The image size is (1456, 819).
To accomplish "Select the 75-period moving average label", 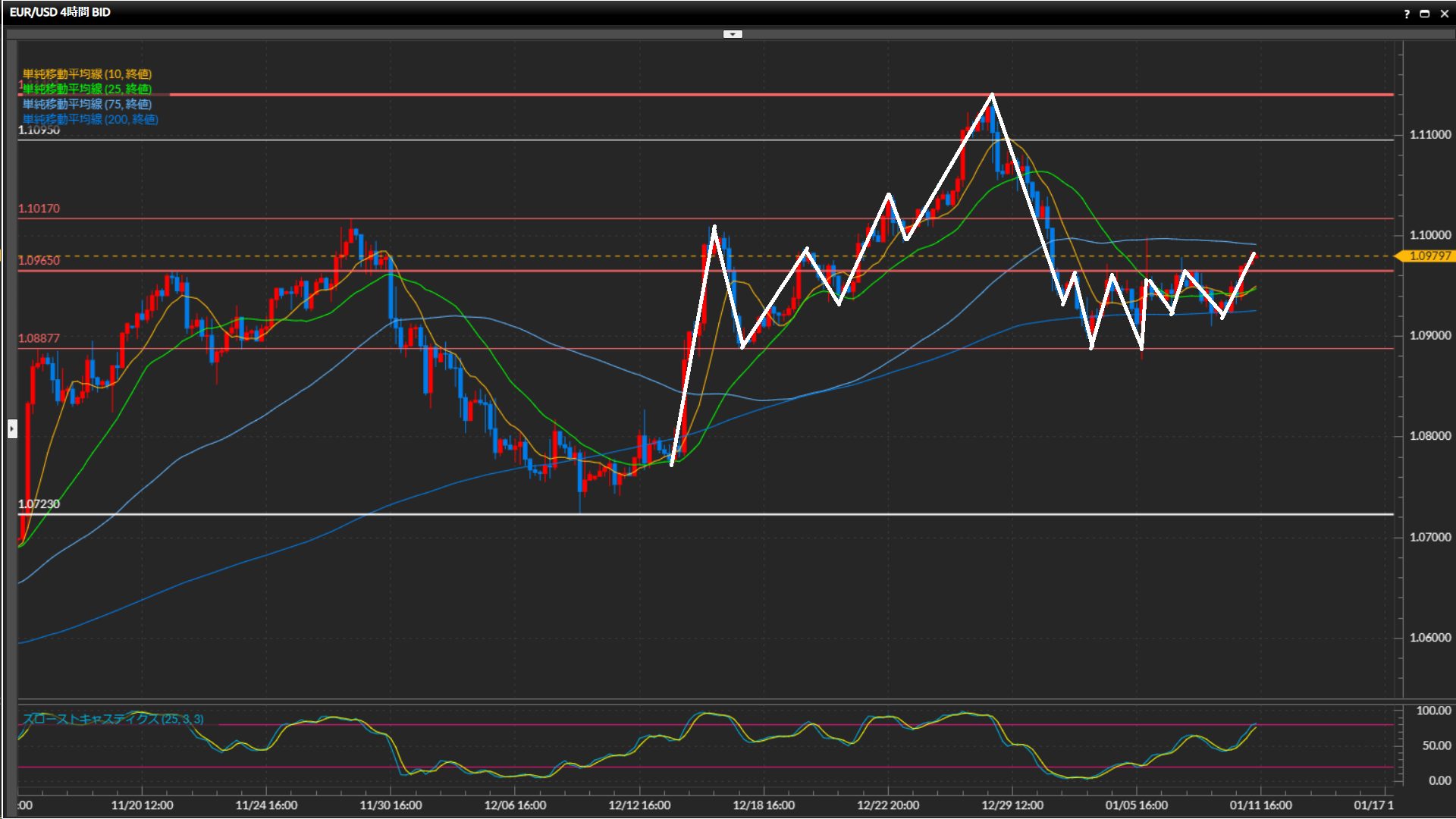I will click(86, 104).
